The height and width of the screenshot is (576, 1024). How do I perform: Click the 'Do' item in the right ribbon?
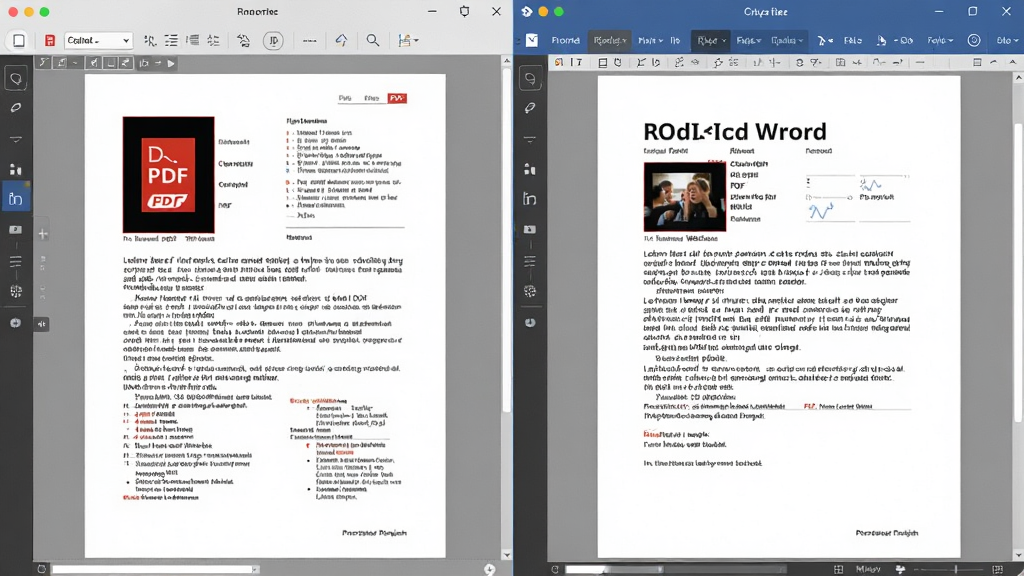906,40
